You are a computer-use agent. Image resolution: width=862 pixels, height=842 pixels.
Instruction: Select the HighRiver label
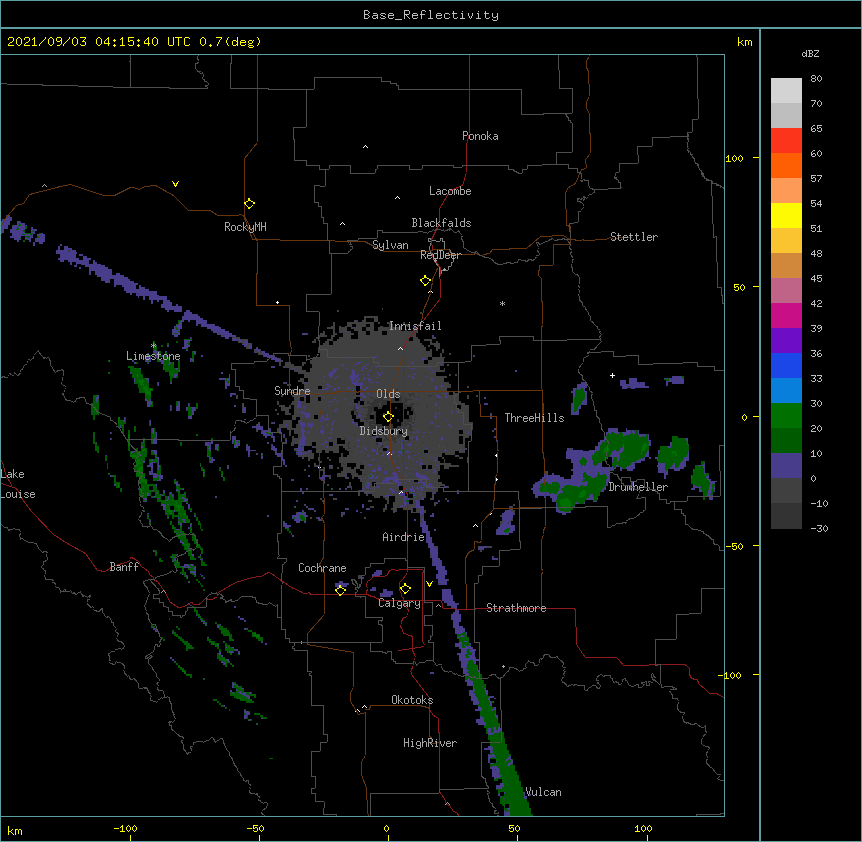pos(430,743)
